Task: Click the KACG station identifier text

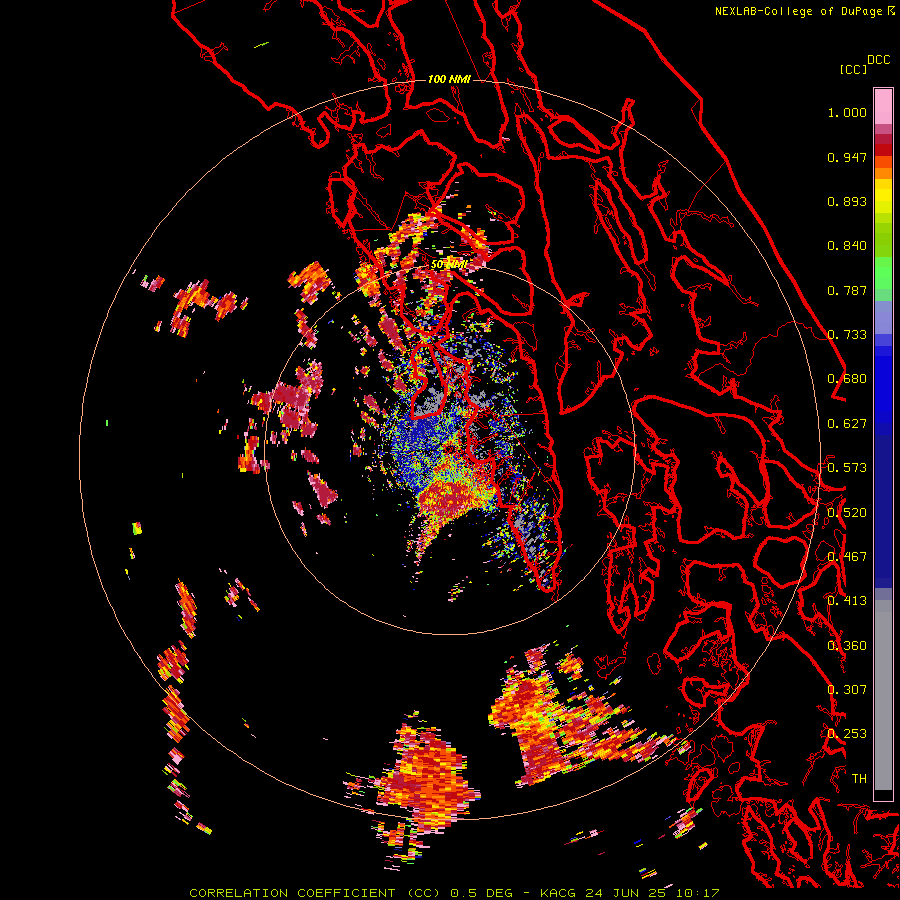Action: [560, 893]
